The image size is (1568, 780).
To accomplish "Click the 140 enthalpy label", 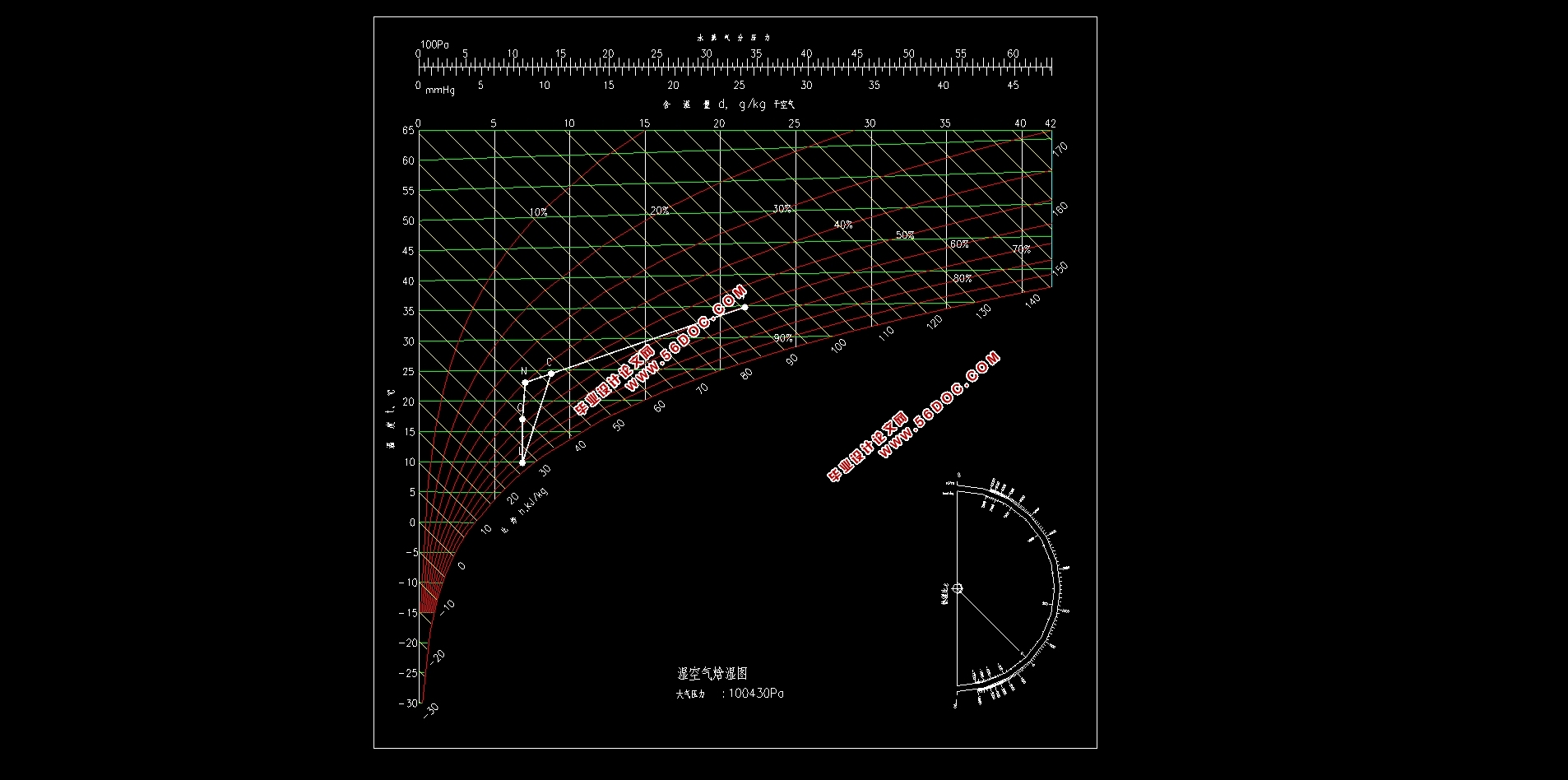I will pyautogui.click(x=1033, y=299).
